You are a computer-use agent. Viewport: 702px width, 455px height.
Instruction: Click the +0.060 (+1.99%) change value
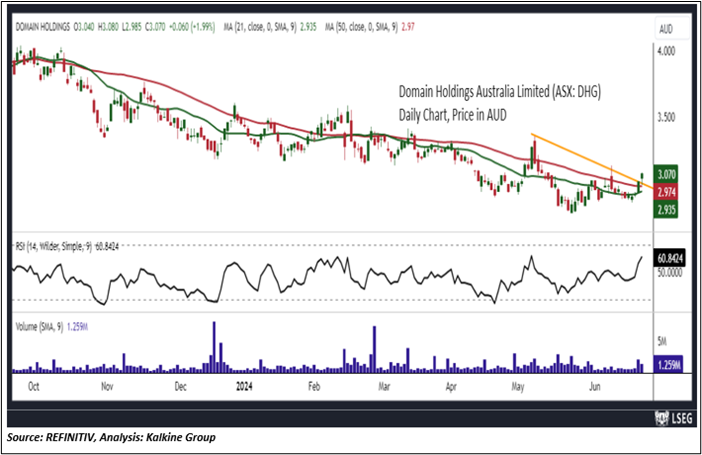pos(191,27)
